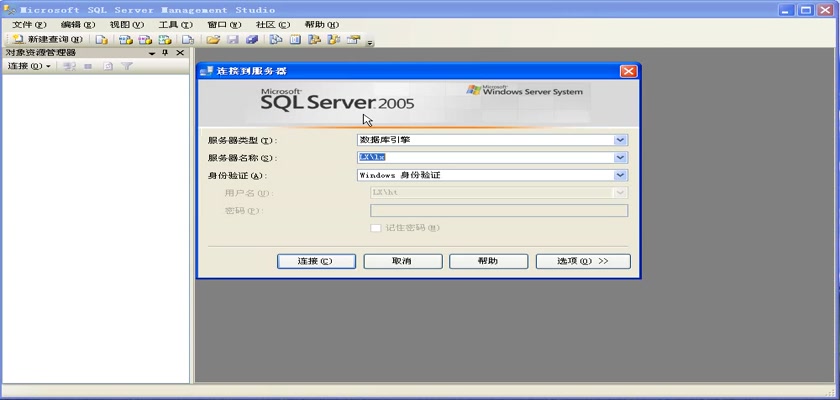Expand the 身份验证 dropdown
840x400 pixels.
[x=620, y=175]
